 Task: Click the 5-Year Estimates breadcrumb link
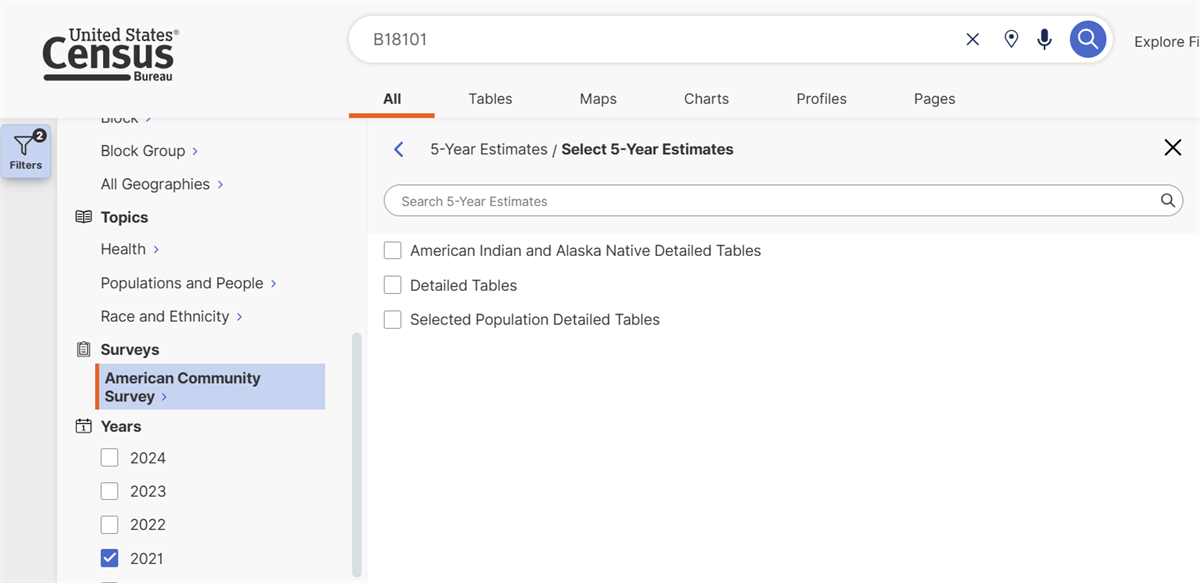click(488, 149)
